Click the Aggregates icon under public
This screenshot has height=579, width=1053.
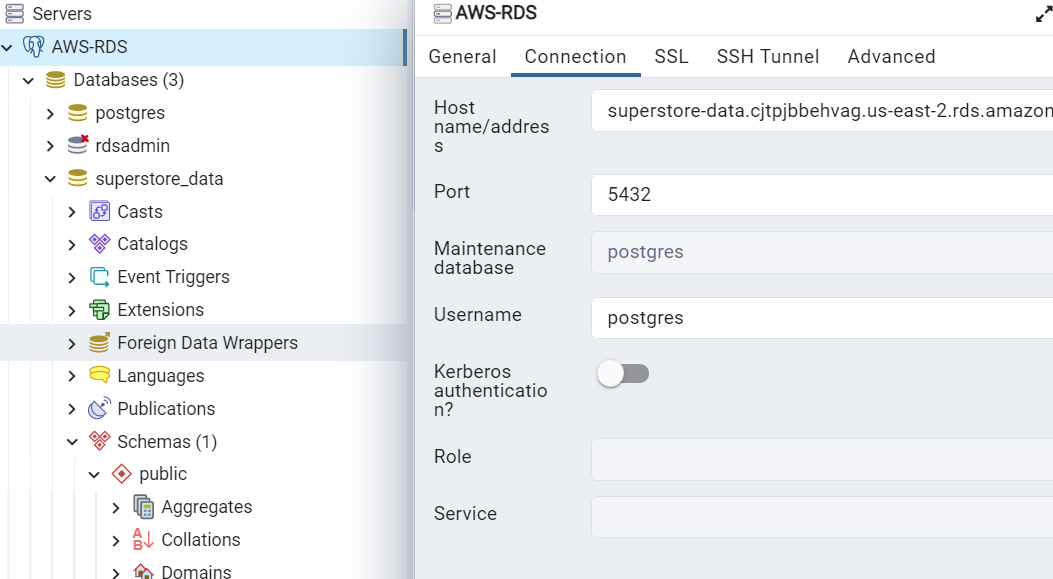144,507
